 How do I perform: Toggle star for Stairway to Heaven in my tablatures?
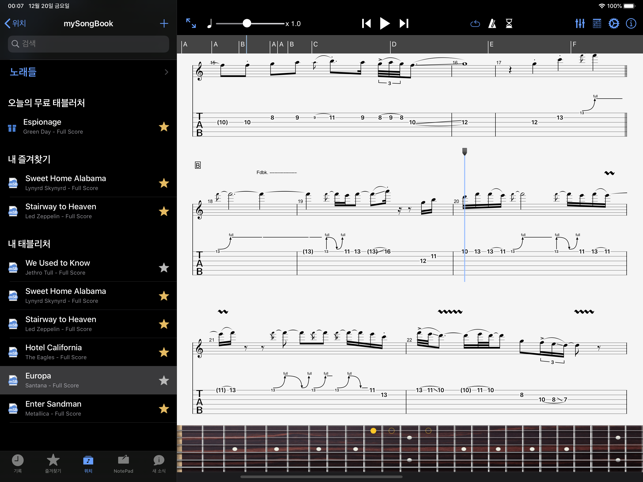164,324
